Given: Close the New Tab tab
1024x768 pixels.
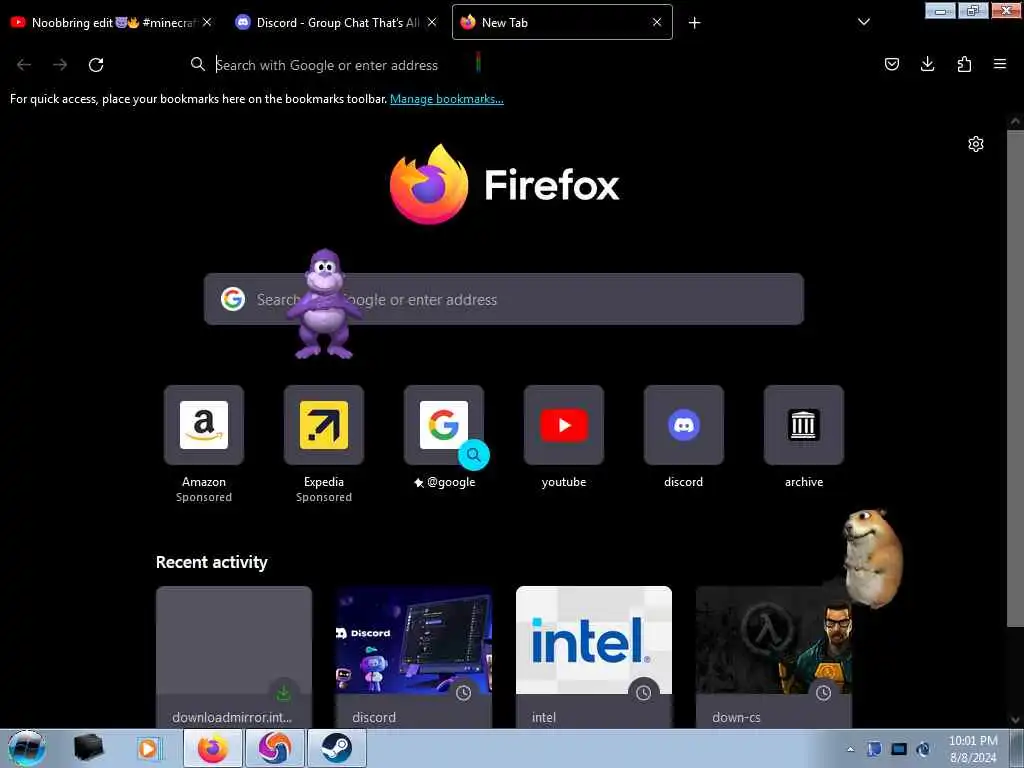Looking at the screenshot, I should (657, 22).
